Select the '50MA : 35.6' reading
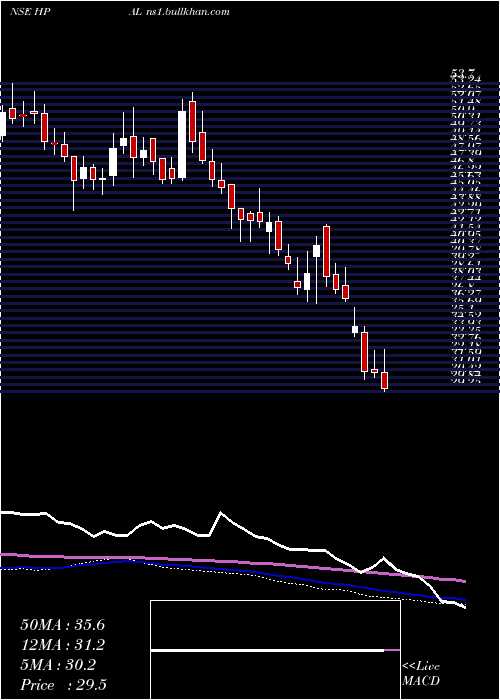500x700 pixels. (x=62, y=625)
